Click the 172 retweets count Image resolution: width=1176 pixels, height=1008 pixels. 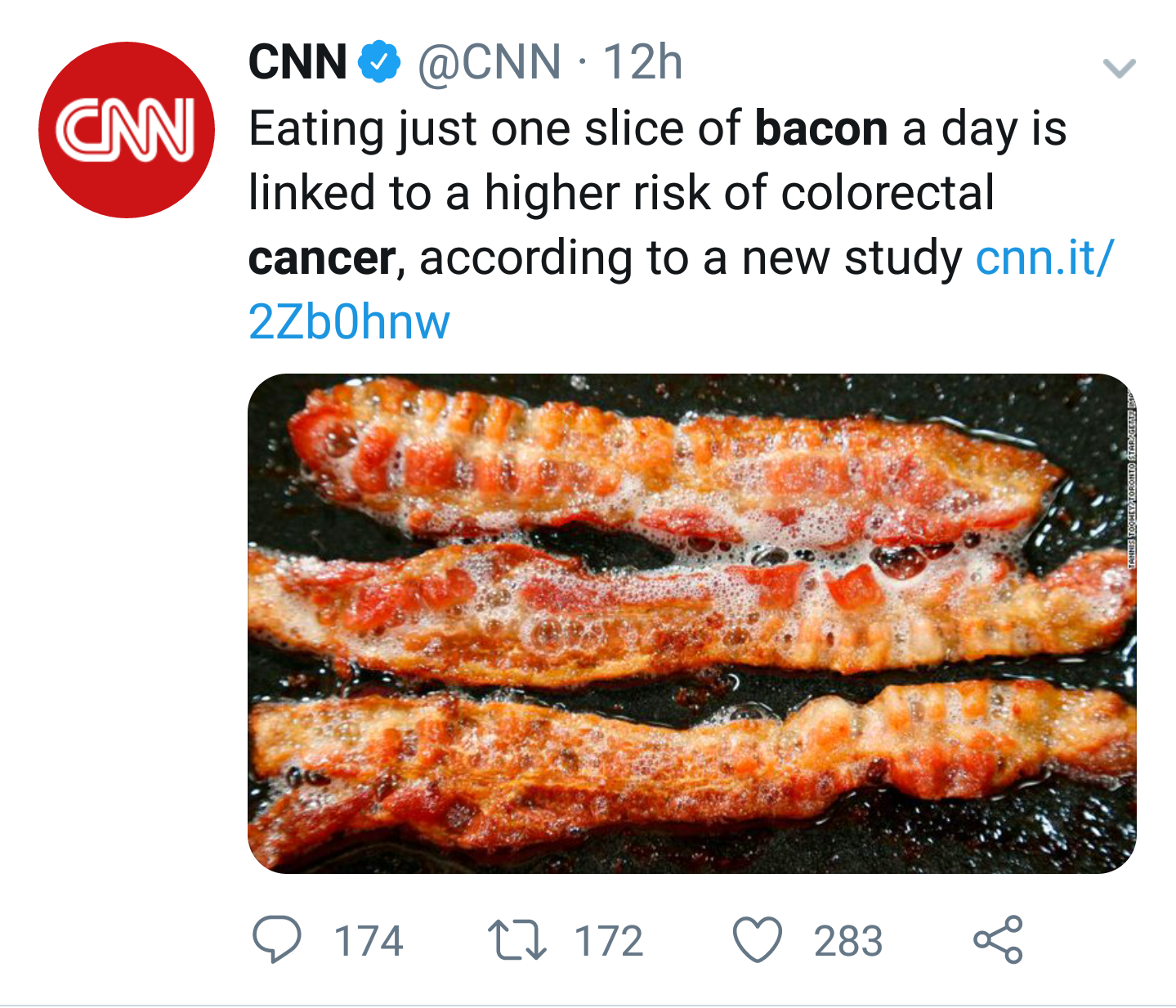(x=609, y=940)
